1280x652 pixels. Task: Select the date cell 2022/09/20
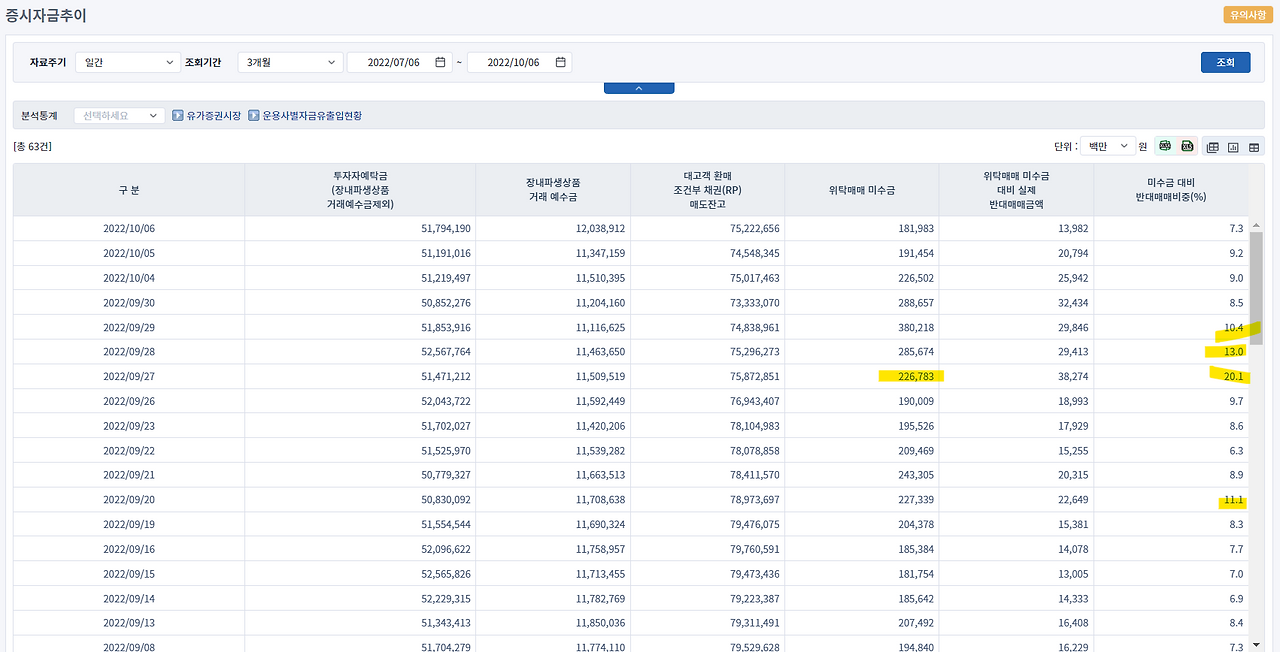[x=129, y=500]
